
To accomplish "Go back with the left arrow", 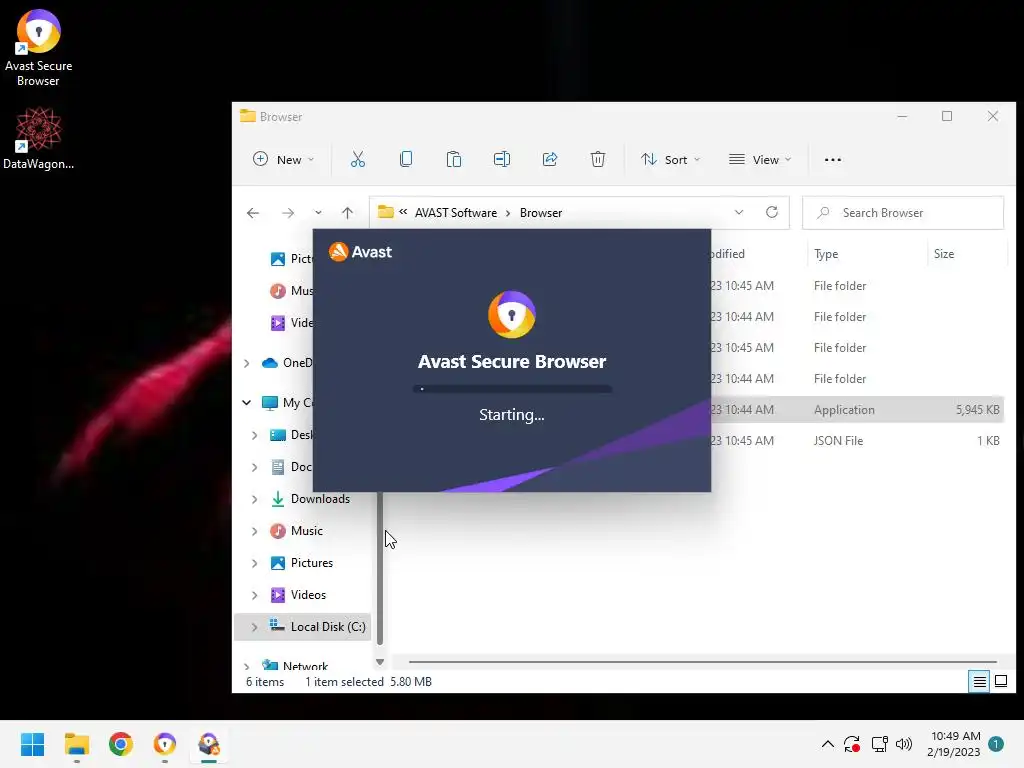I will [253, 213].
